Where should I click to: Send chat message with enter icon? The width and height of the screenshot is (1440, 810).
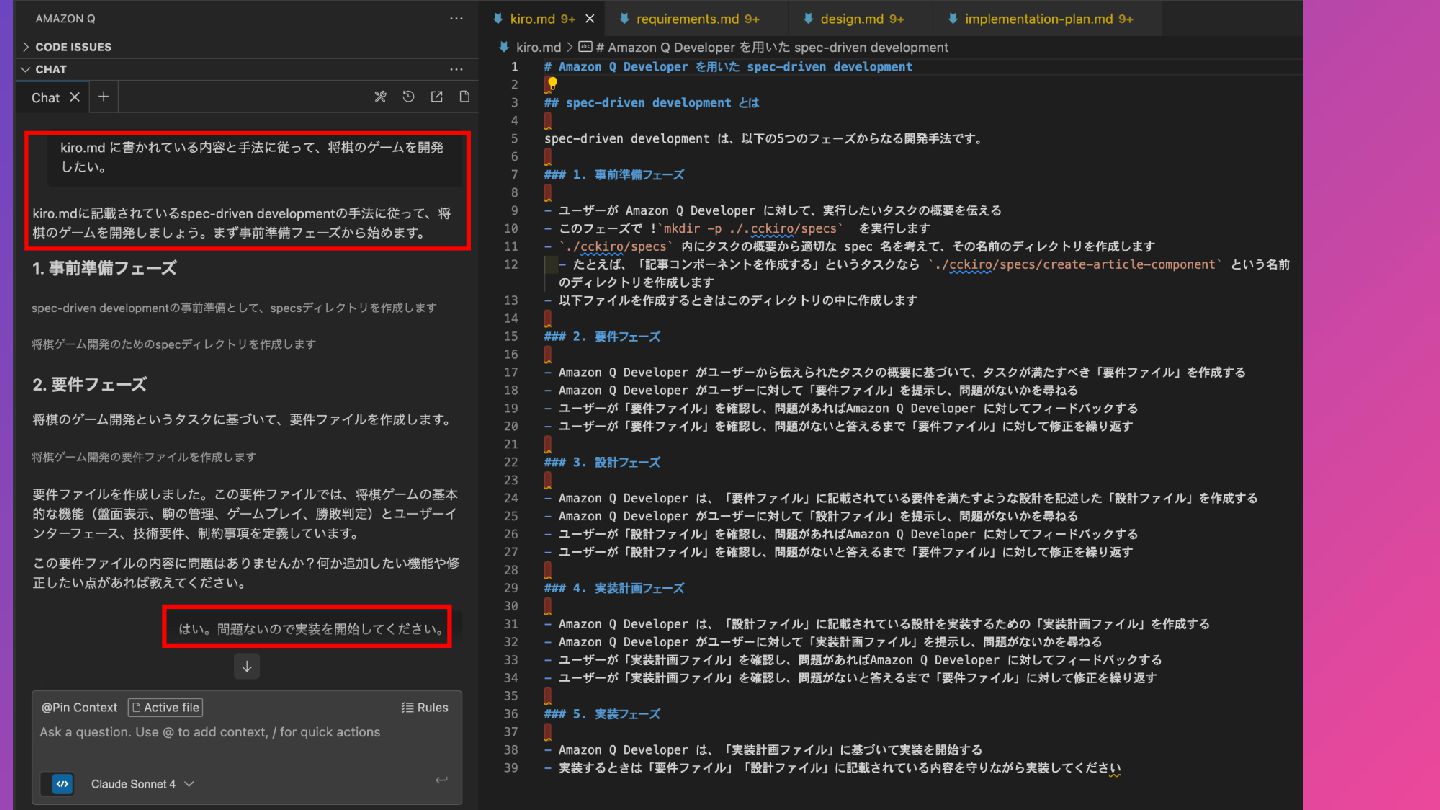(441, 781)
